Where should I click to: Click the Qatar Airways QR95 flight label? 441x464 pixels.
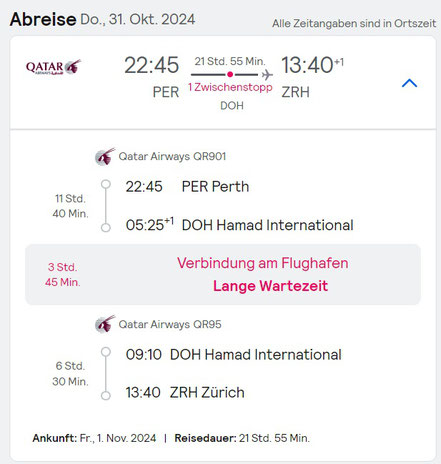pos(170,324)
